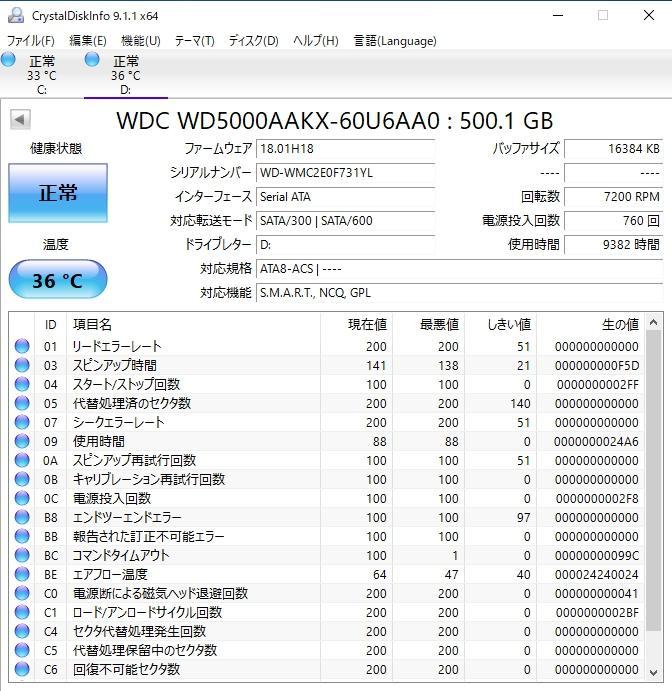Click raw value 0000000024A6
Viewport: 672px width, 691px height.
pyautogui.click(x=596, y=442)
